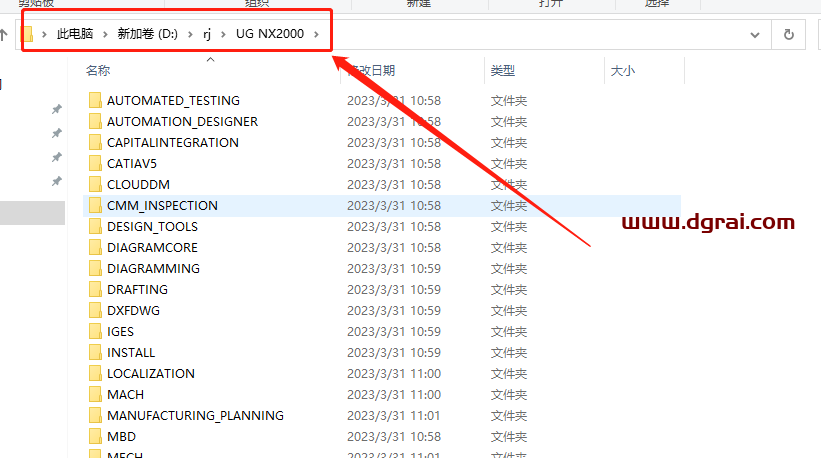Click the CLOUDDM folder name
Screen dimensions: 821x458
click(138, 185)
